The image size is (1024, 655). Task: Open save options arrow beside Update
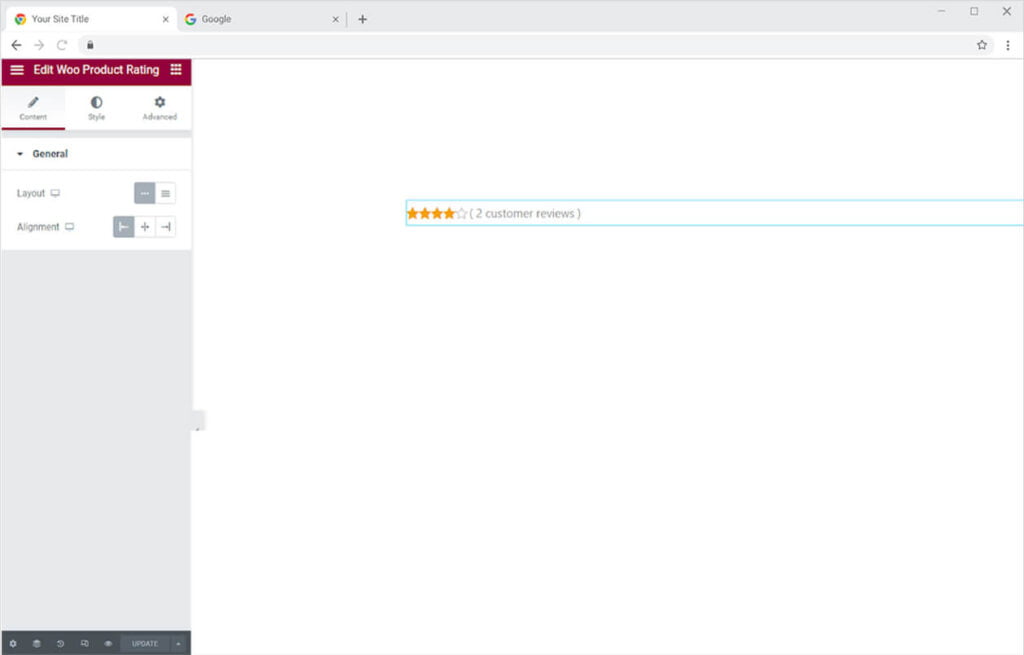pos(178,643)
